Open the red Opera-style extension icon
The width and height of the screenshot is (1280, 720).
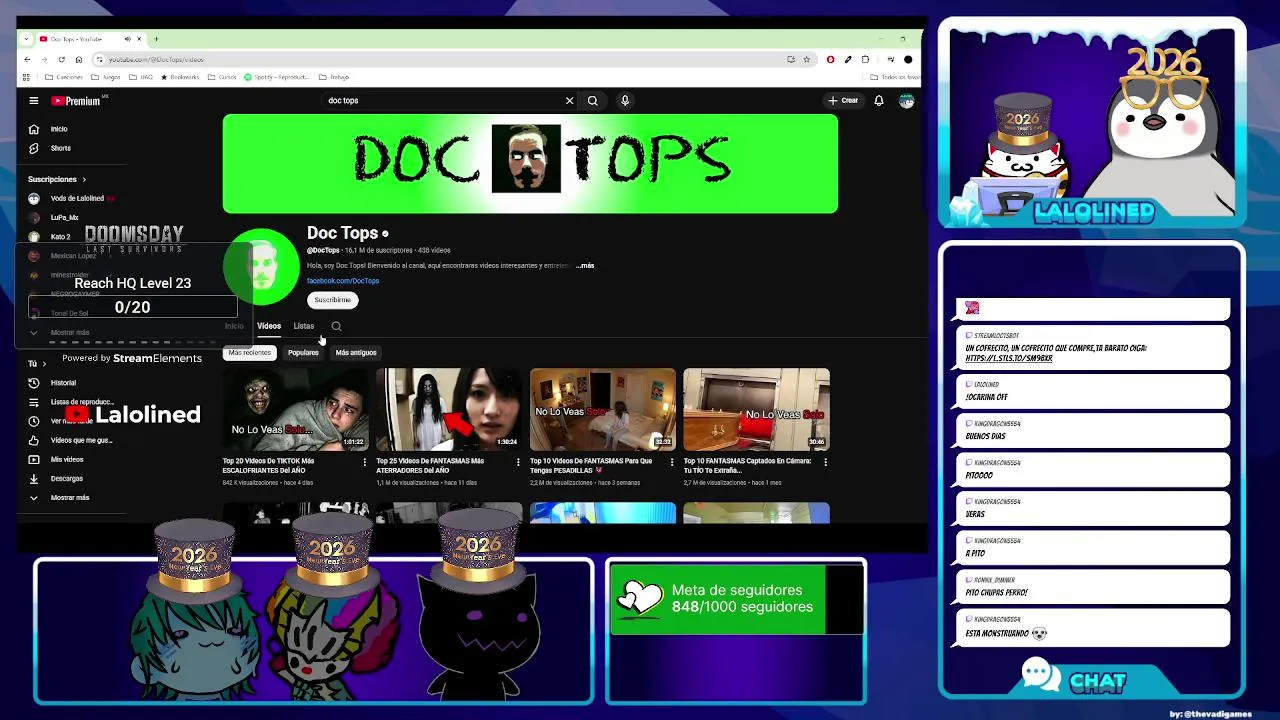(830, 59)
